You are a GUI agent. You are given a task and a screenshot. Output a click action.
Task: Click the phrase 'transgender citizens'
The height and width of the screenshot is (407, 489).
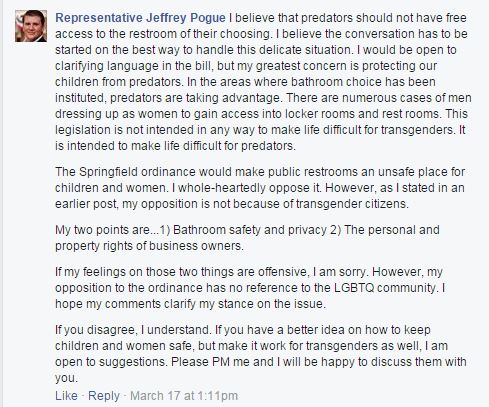point(351,204)
